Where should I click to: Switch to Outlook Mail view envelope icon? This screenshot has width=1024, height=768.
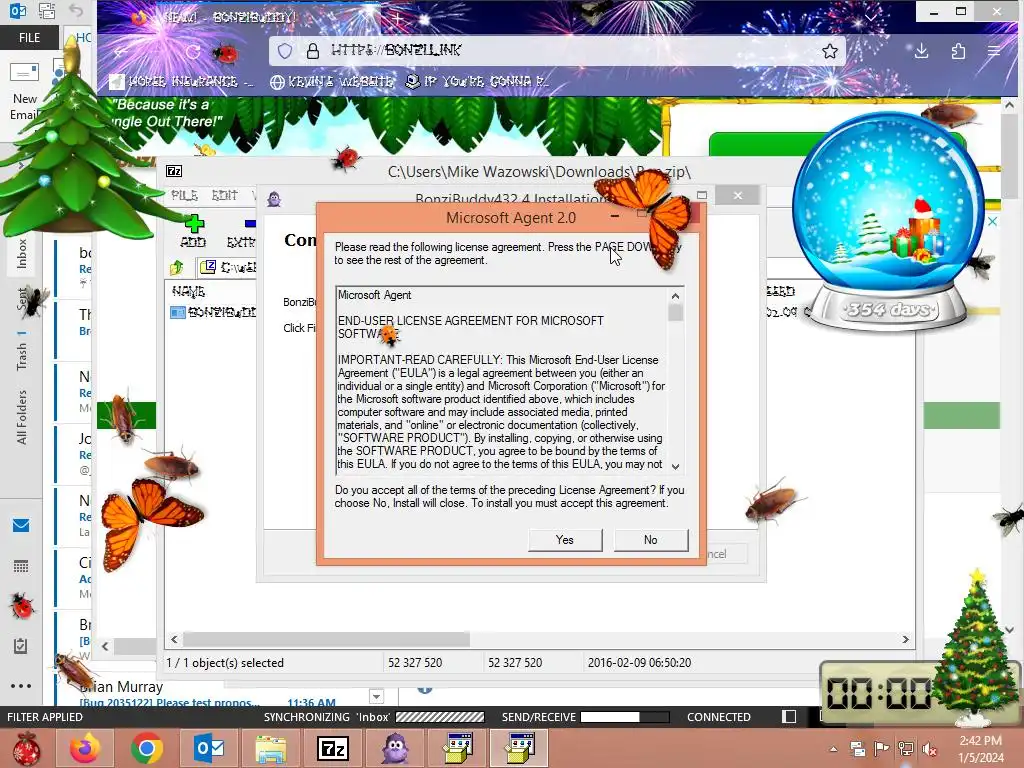pos(21,526)
